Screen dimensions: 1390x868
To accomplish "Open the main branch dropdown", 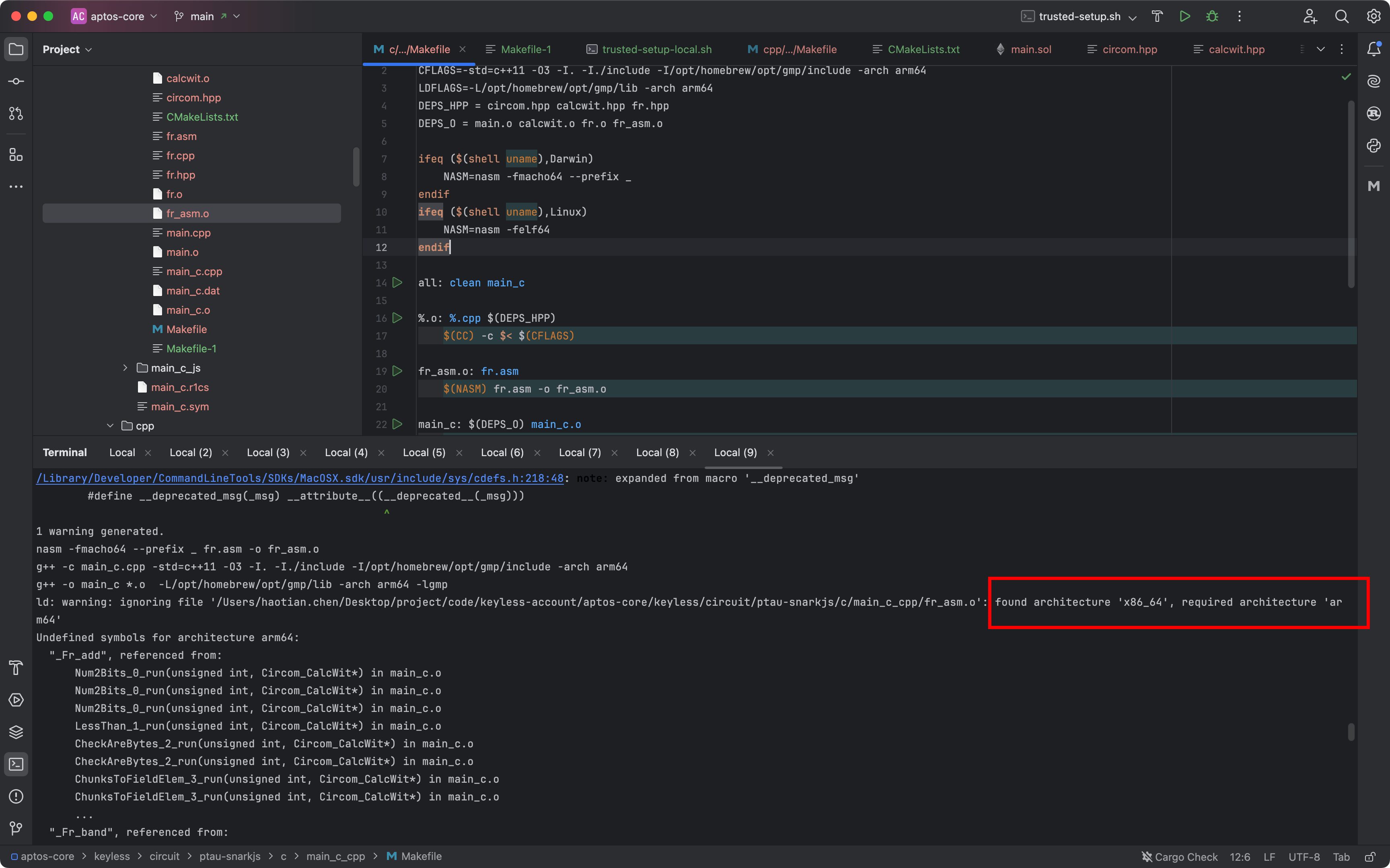I will [207, 16].
